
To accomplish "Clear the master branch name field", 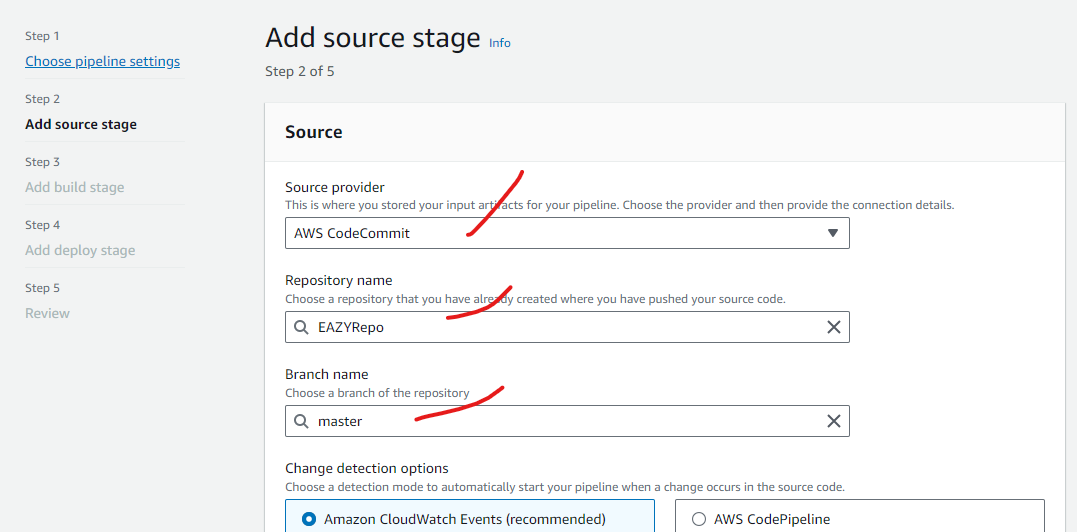I will (833, 421).
